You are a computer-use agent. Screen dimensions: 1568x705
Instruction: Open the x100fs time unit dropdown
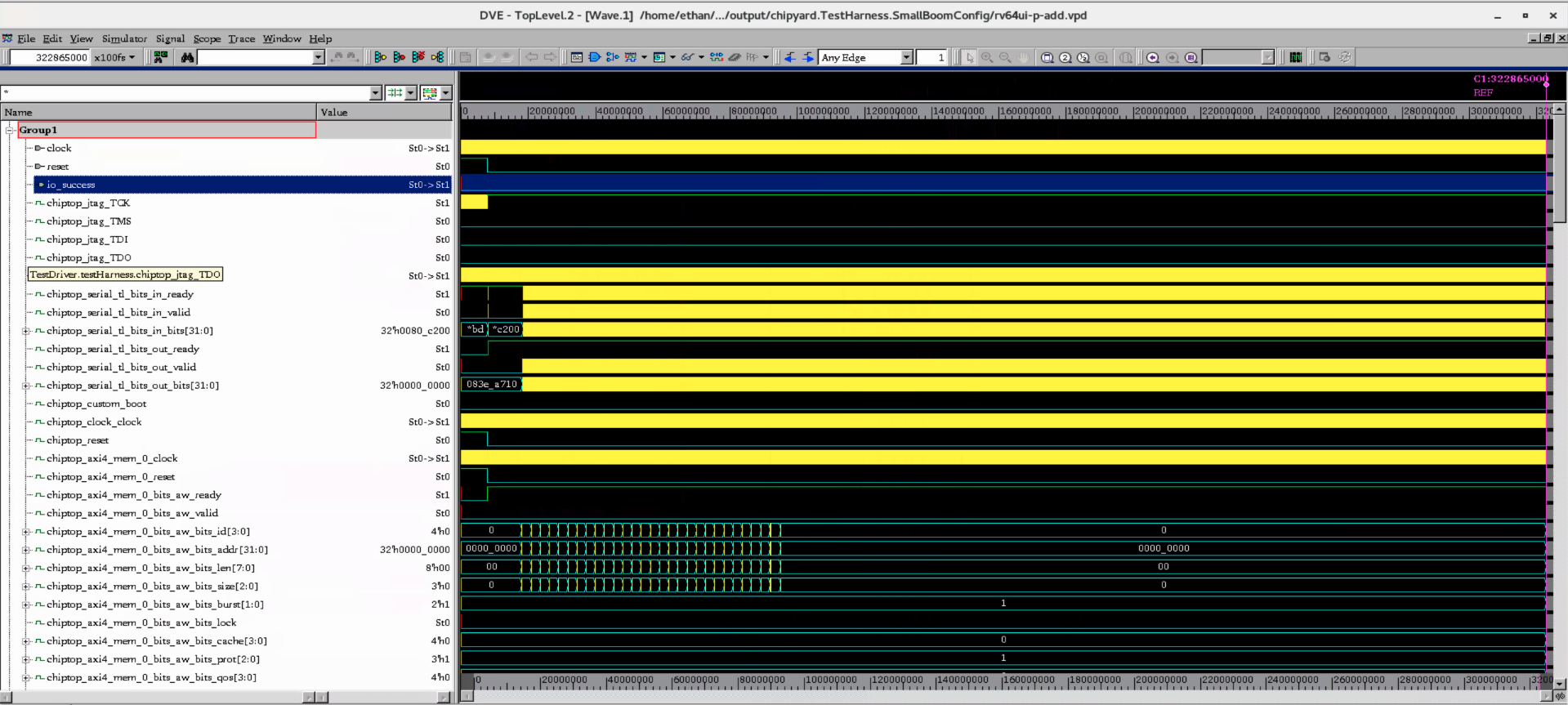pyautogui.click(x=115, y=57)
